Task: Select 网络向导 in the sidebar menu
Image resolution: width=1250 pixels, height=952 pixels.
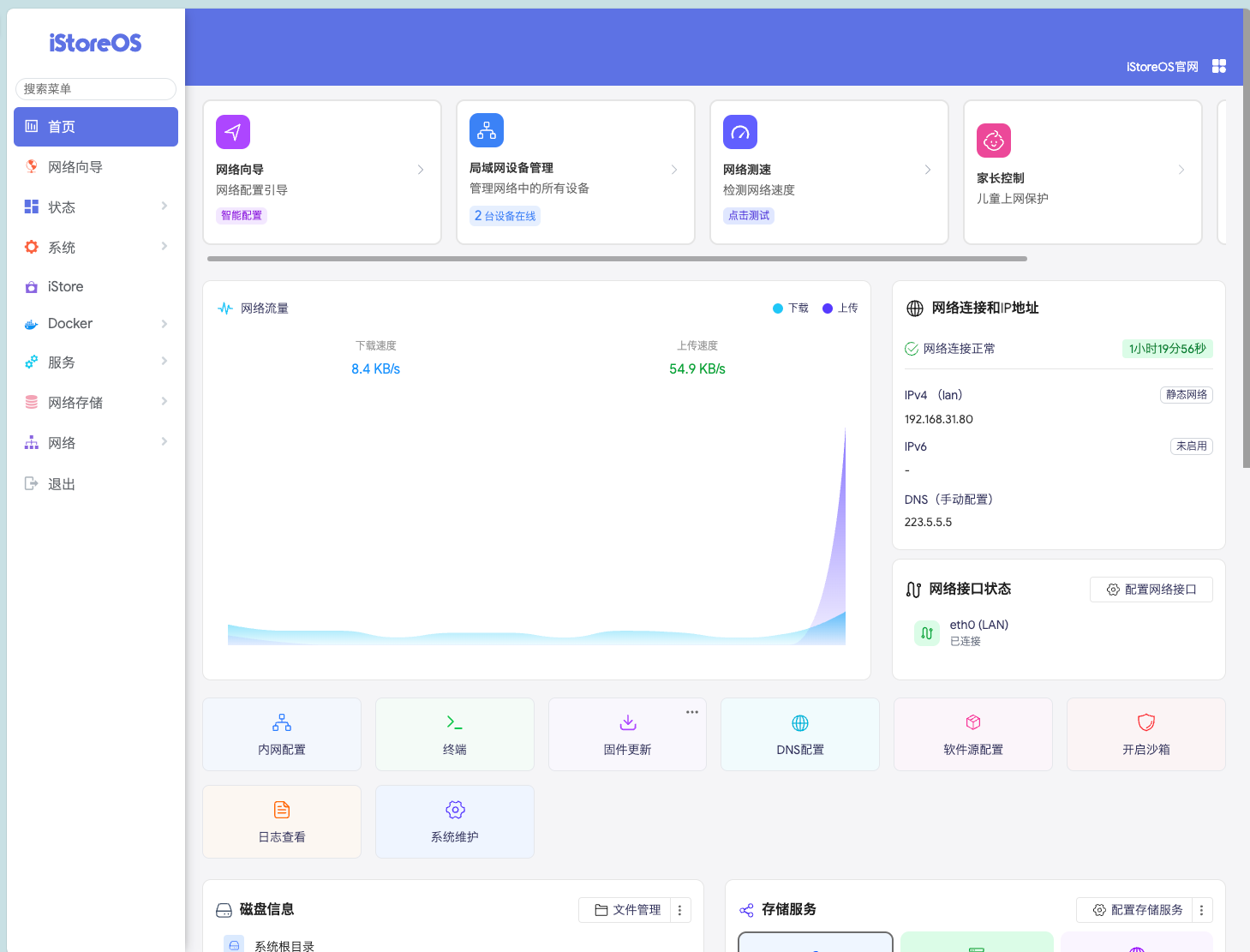Action: pos(75,167)
